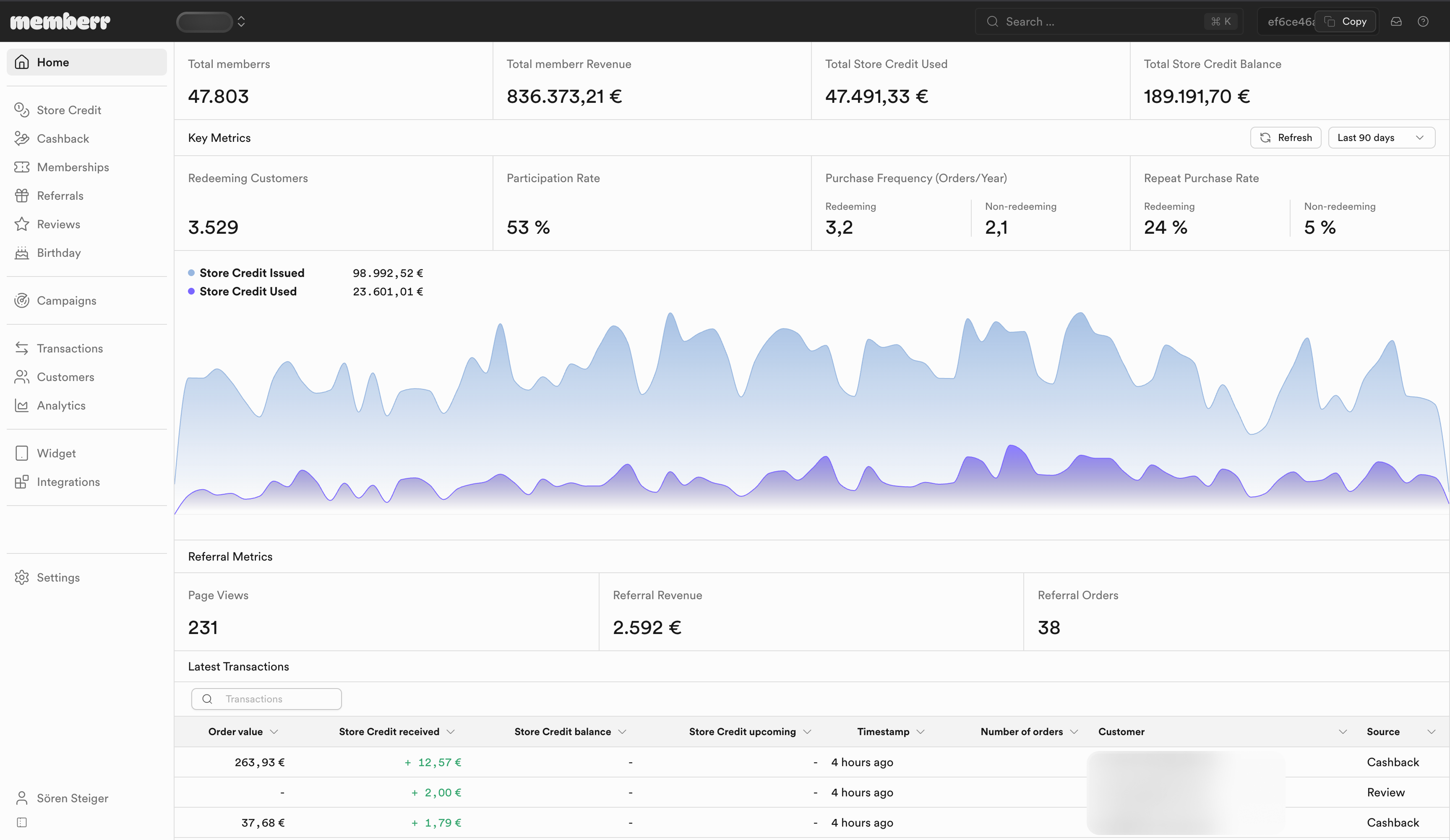Viewport: 1450px width, 840px height.
Task: Click the Refresh button
Action: (1286, 138)
